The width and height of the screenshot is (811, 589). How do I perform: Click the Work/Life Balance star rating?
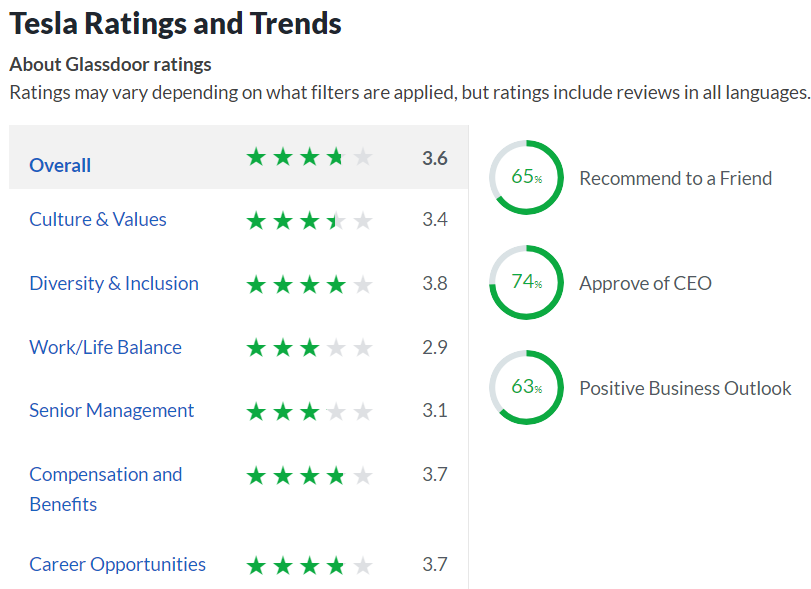coord(309,348)
